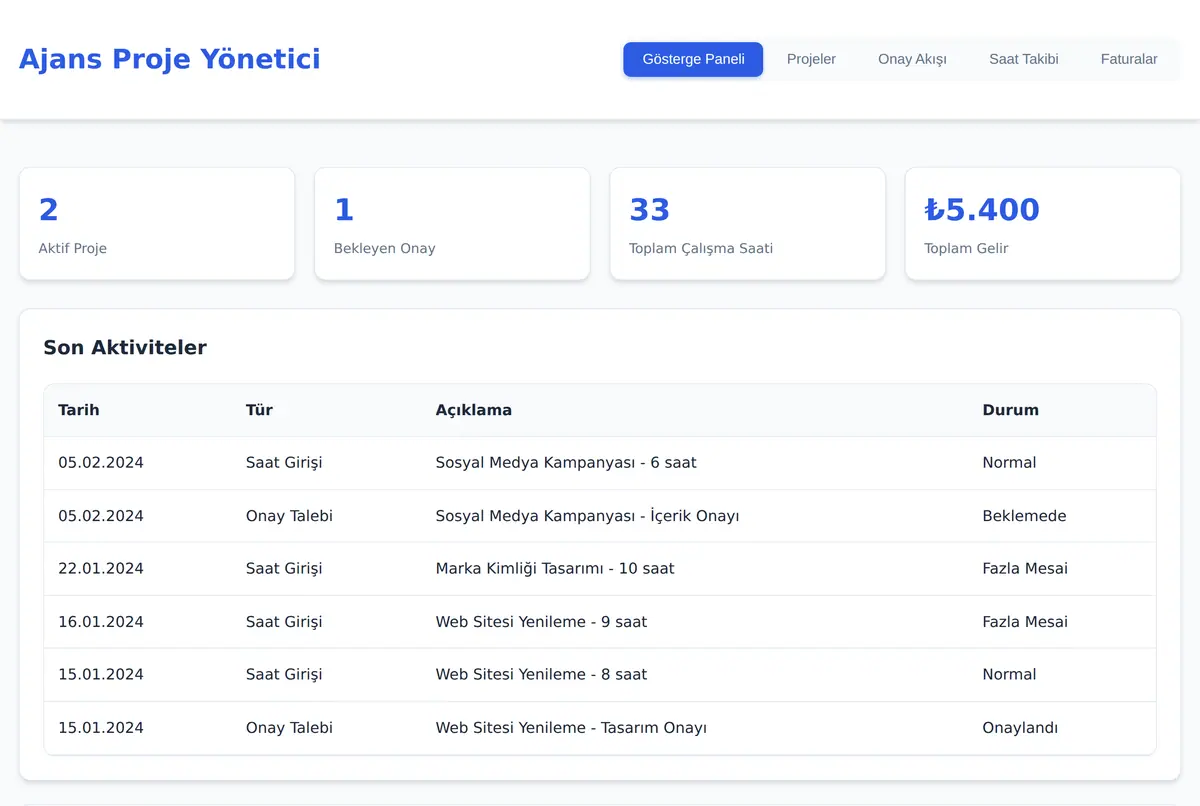Click the Durum column header
Screen dimensions: 1200x806
coord(1011,410)
